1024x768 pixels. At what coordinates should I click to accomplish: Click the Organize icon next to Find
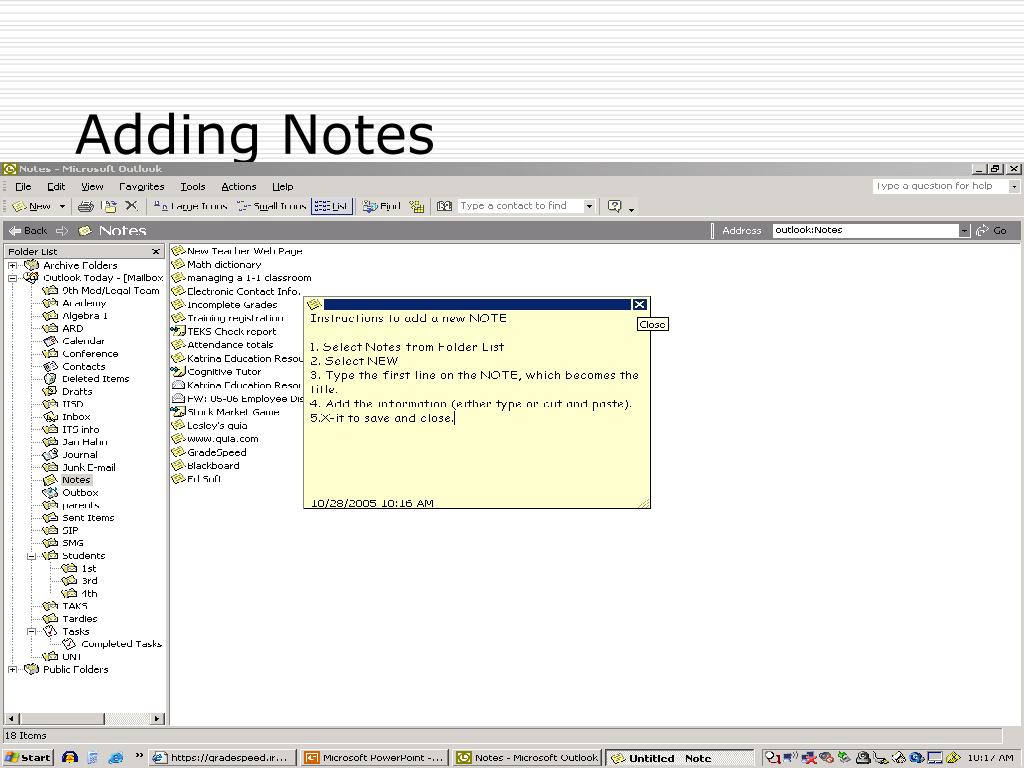click(417, 206)
